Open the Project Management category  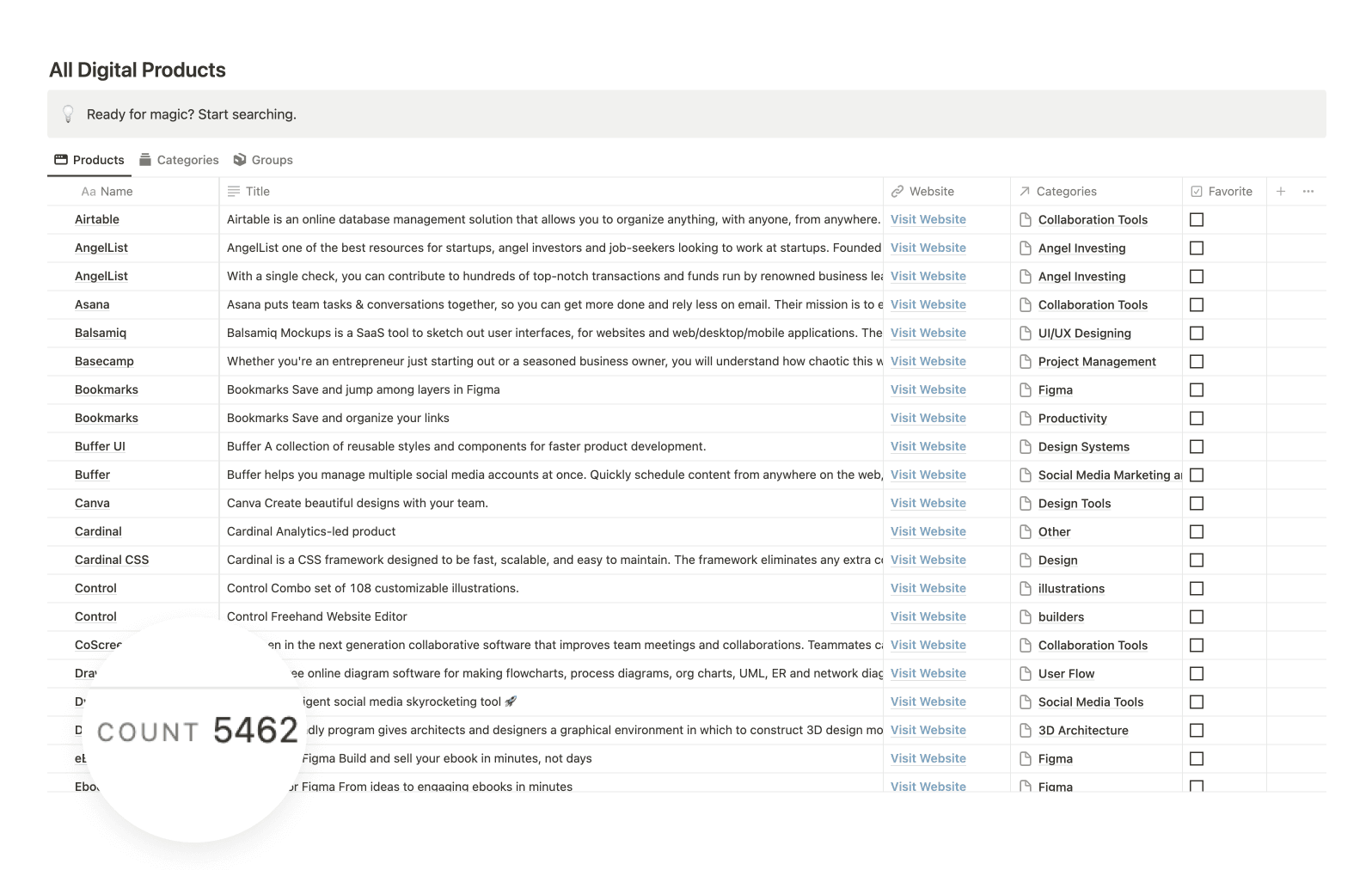click(x=1097, y=362)
